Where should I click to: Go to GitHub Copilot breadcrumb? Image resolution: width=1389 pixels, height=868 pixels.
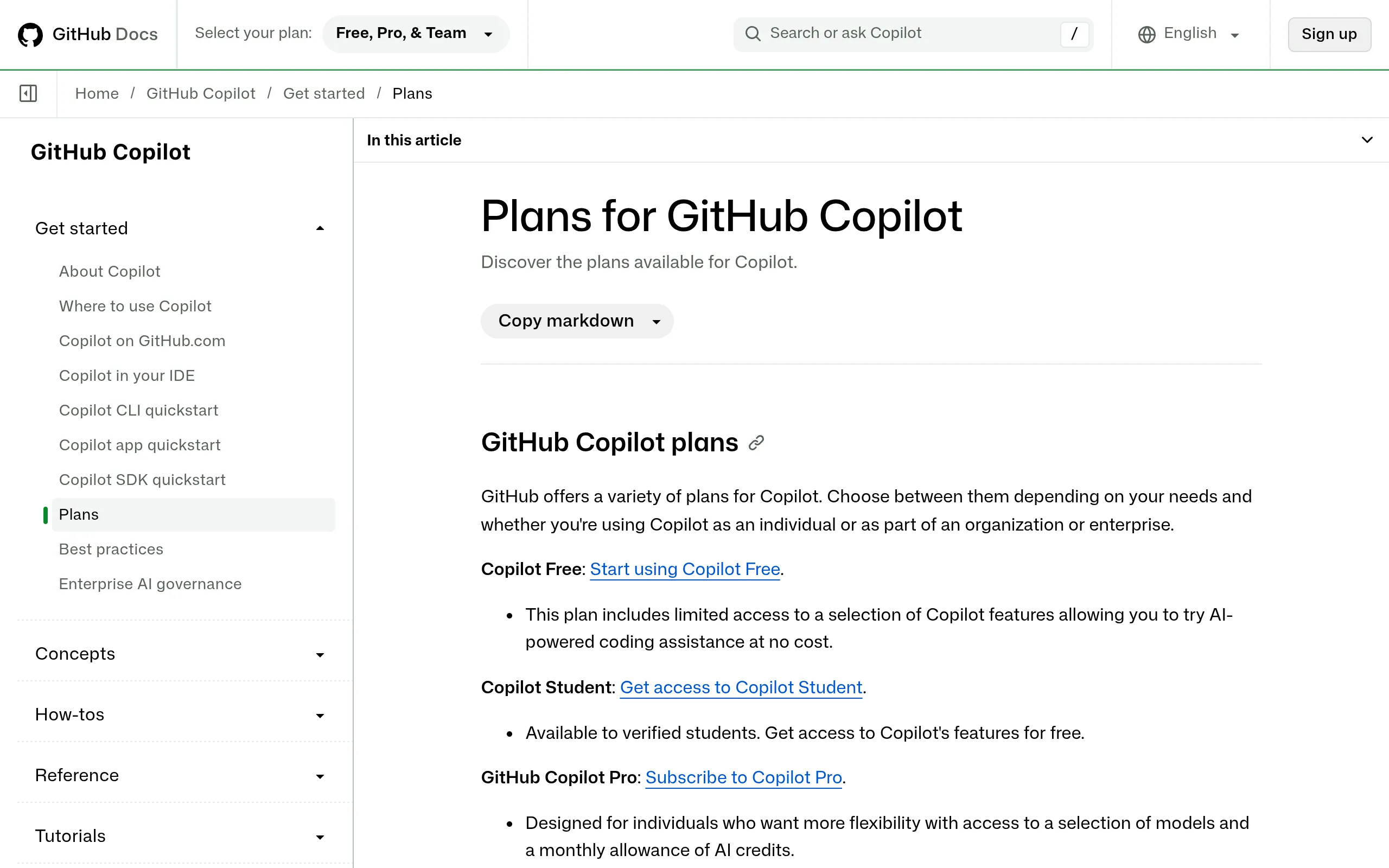pyautogui.click(x=201, y=93)
